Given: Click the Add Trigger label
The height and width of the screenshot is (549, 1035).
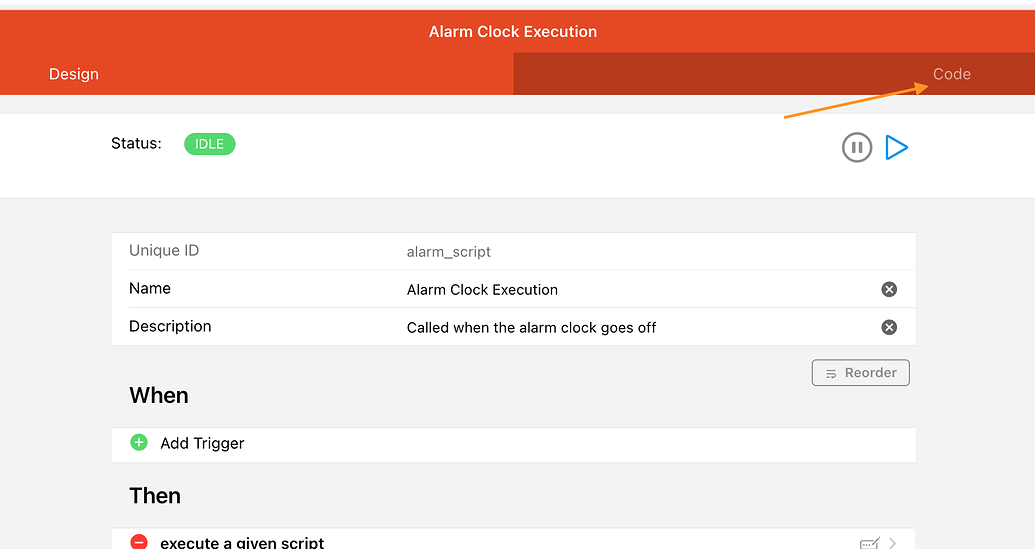Looking at the screenshot, I should click(202, 443).
